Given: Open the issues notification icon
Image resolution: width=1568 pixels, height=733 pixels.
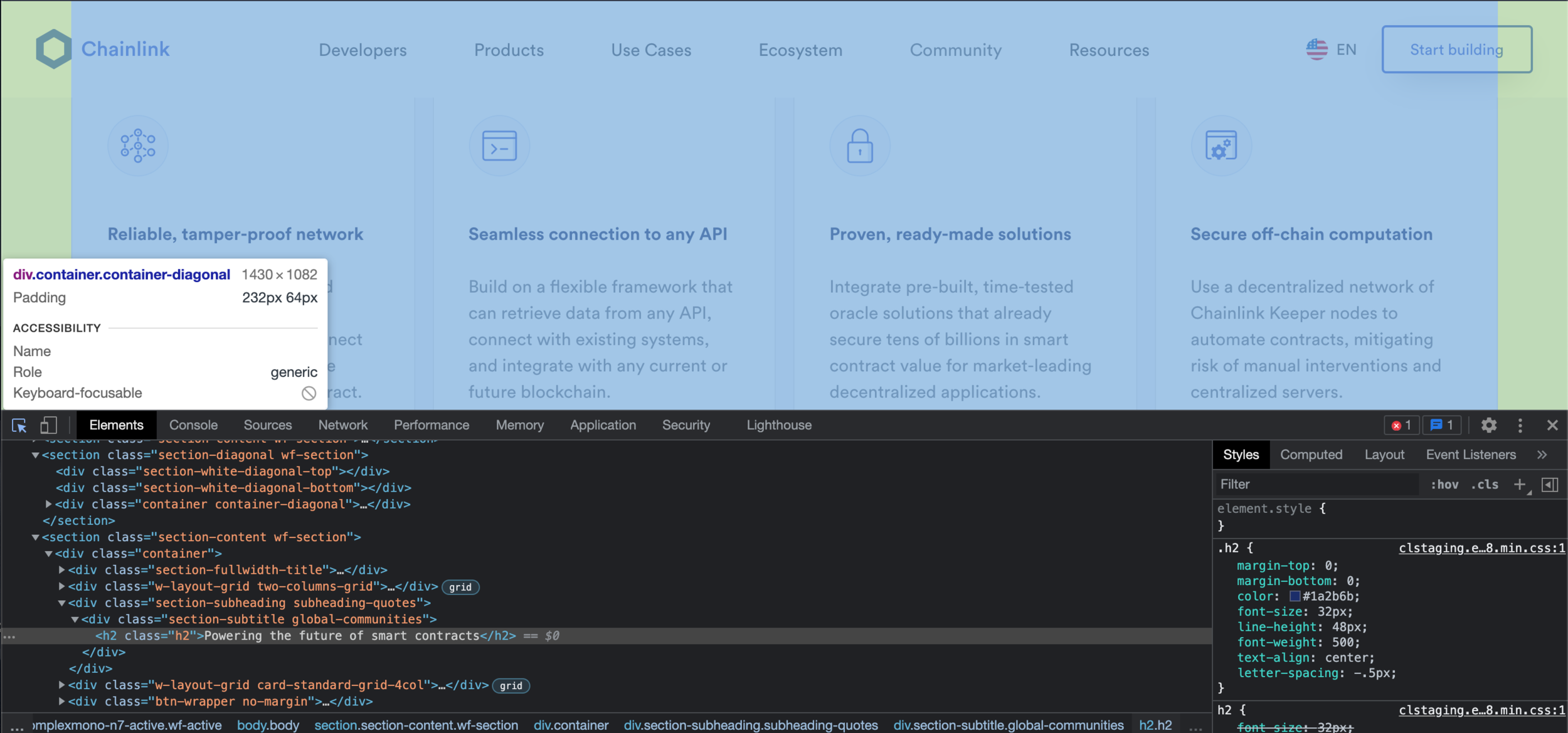Looking at the screenshot, I should 1442,425.
